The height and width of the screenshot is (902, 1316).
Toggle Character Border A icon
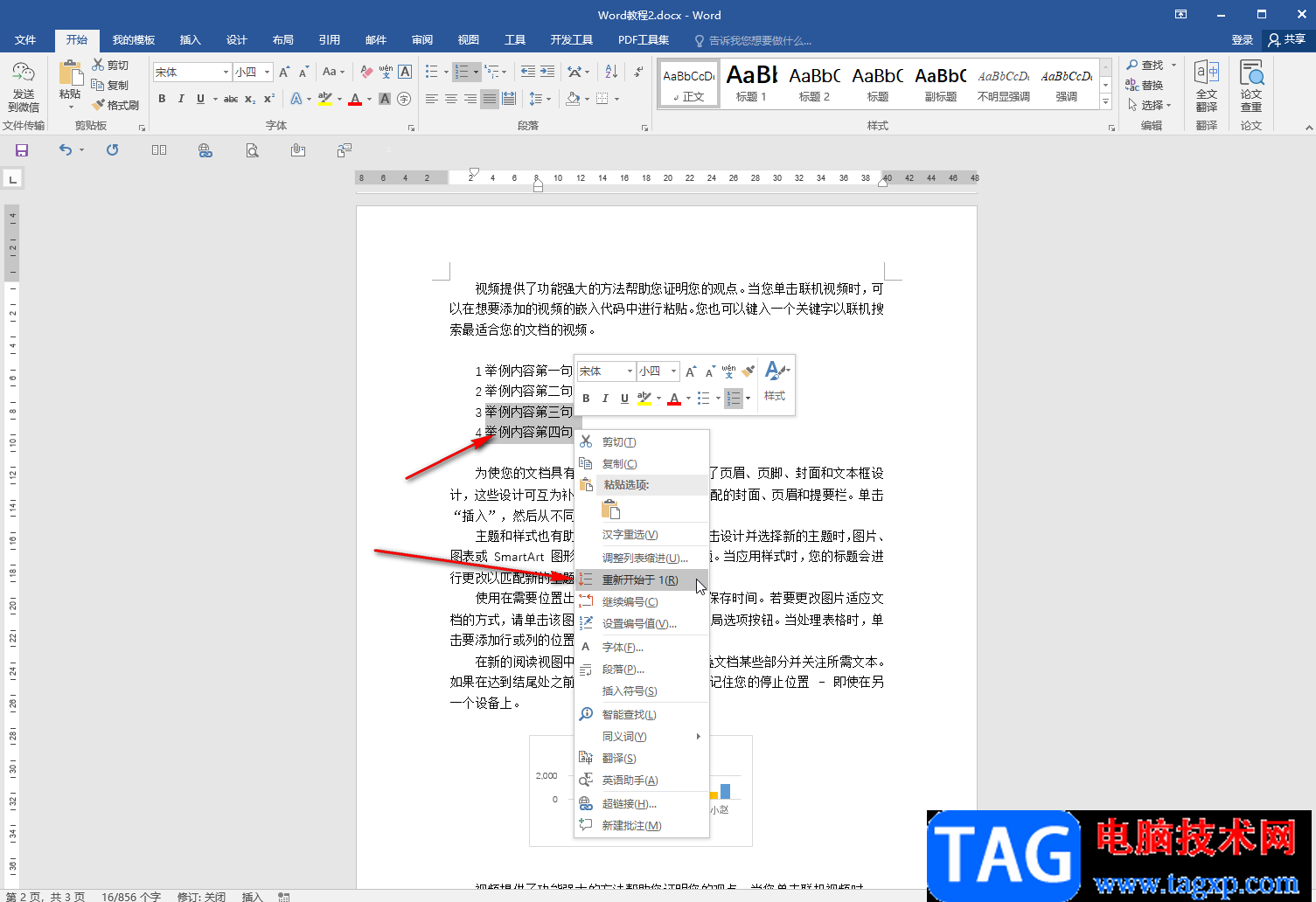(x=405, y=72)
